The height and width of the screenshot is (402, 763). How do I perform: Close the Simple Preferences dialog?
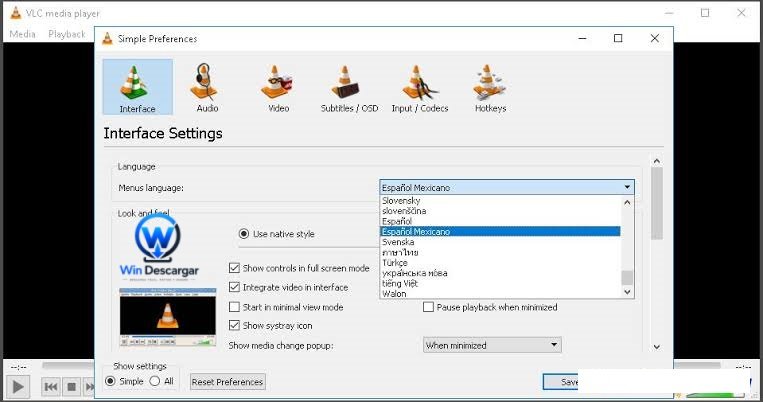pos(654,38)
